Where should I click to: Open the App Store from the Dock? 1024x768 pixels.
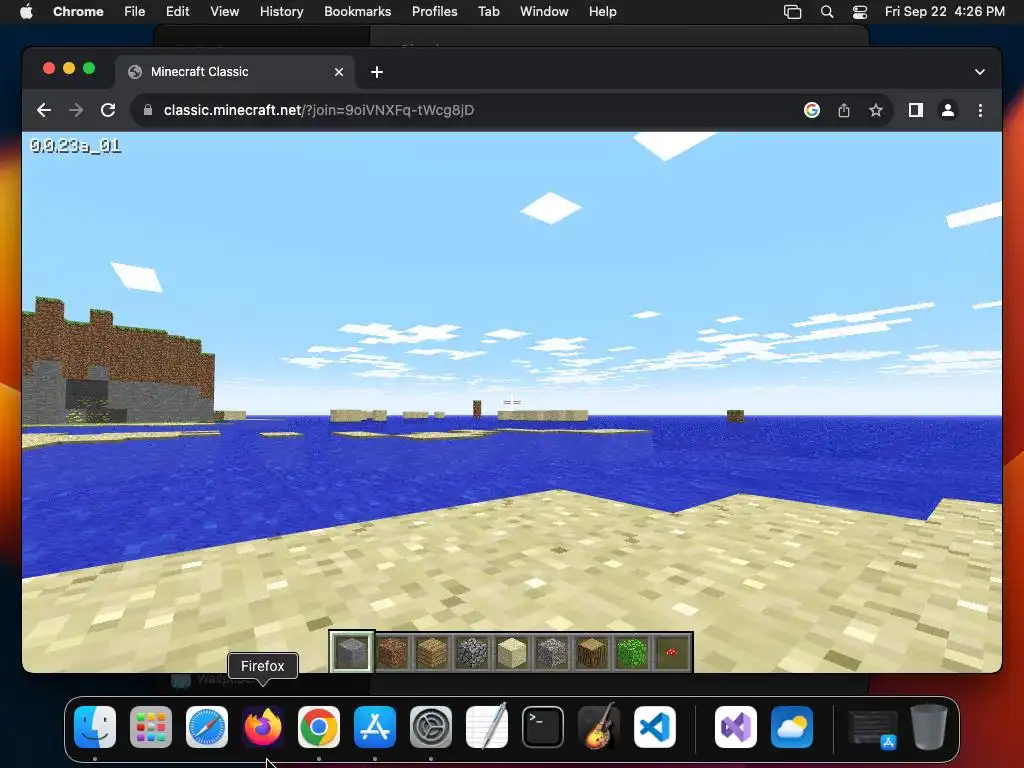tap(375, 727)
